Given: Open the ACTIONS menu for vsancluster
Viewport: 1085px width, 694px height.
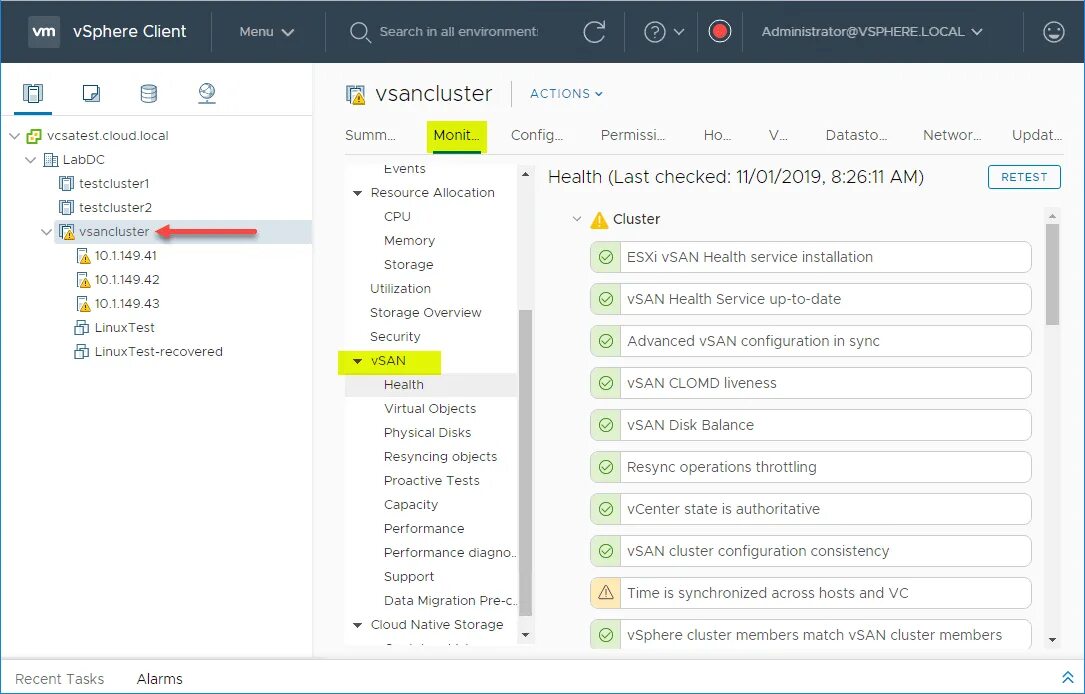Looking at the screenshot, I should 565,93.
